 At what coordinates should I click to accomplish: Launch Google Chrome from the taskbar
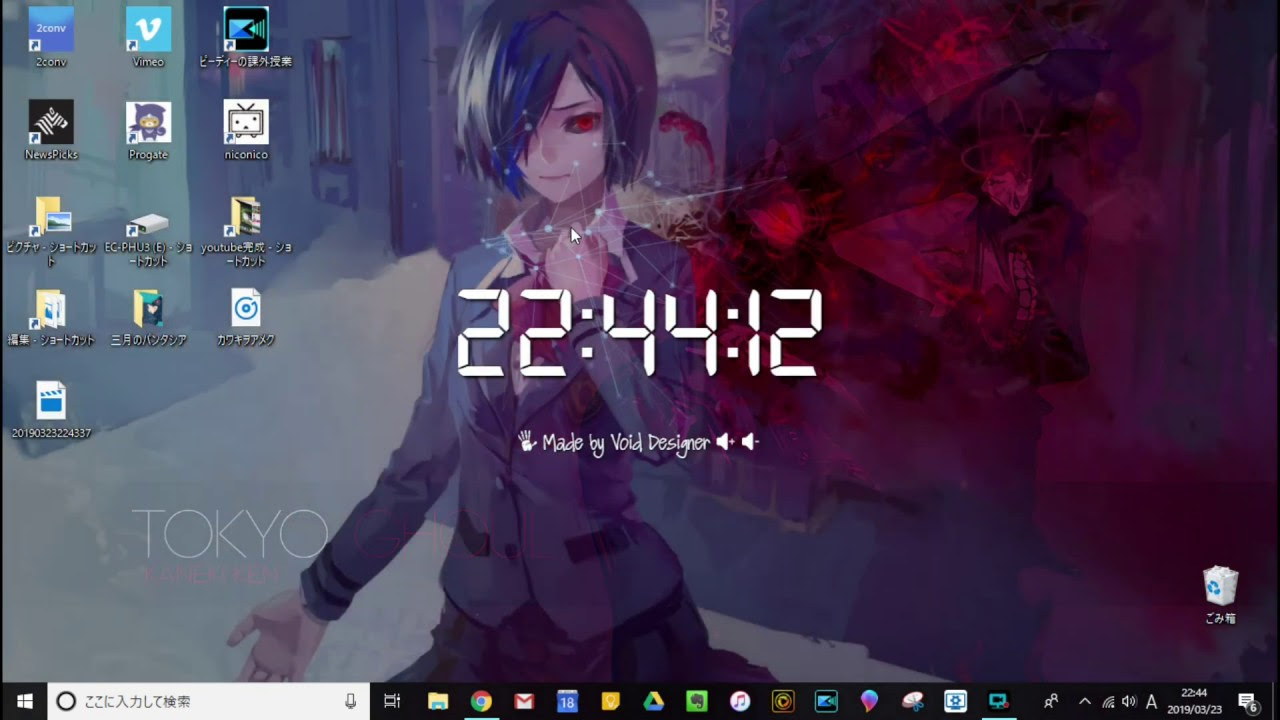tap(481, 701)
